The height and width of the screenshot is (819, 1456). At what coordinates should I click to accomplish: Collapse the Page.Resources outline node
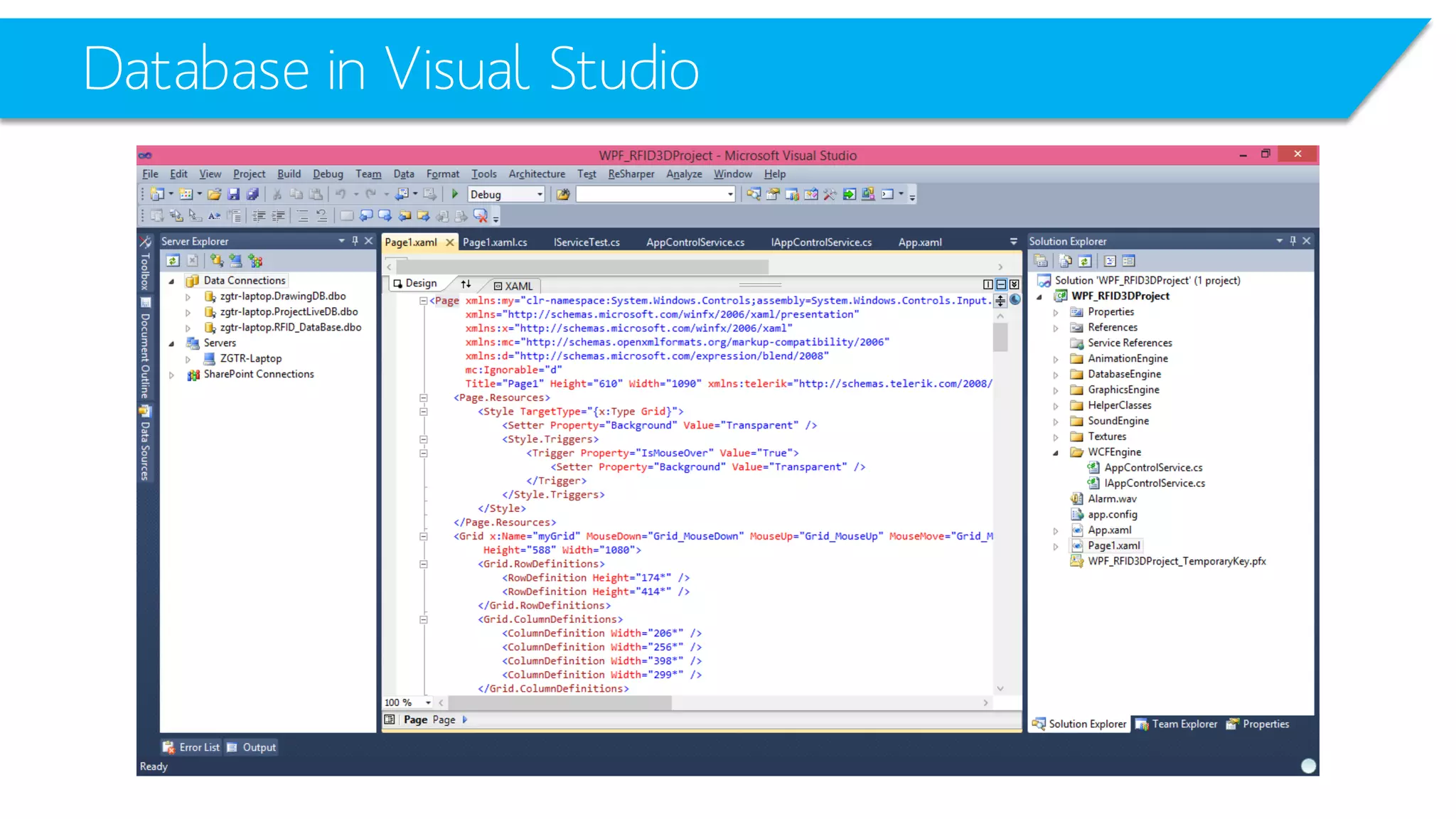coord(423,397)
